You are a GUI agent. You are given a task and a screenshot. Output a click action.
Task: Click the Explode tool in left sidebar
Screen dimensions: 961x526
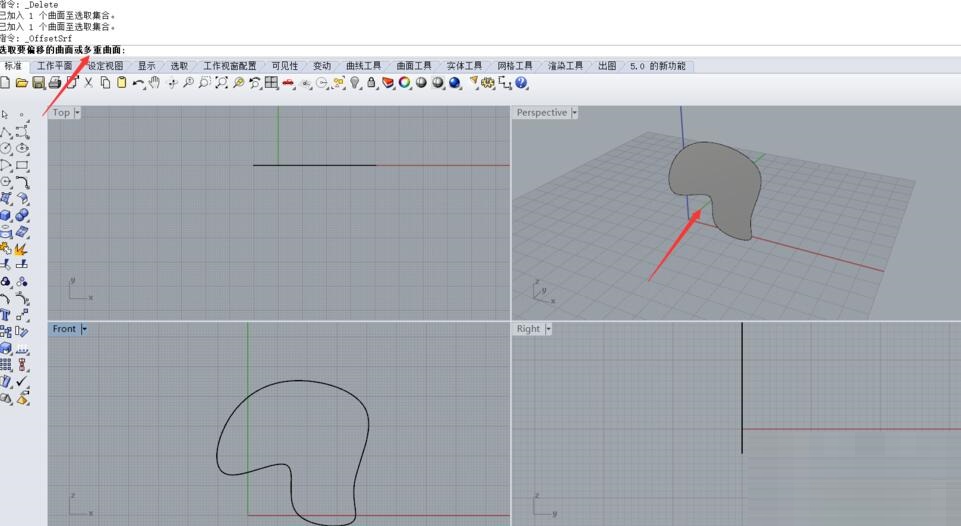(x=21, y=248)
